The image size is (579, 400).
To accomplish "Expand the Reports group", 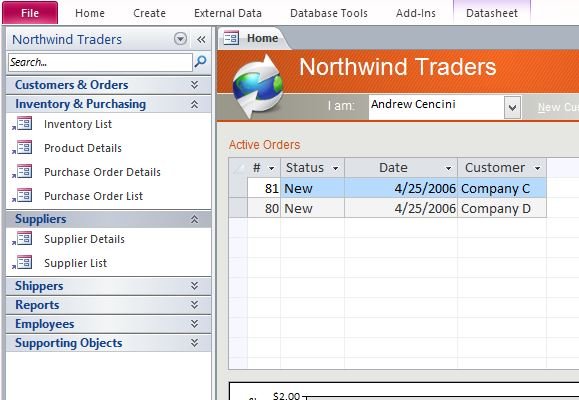I will 195,305.
